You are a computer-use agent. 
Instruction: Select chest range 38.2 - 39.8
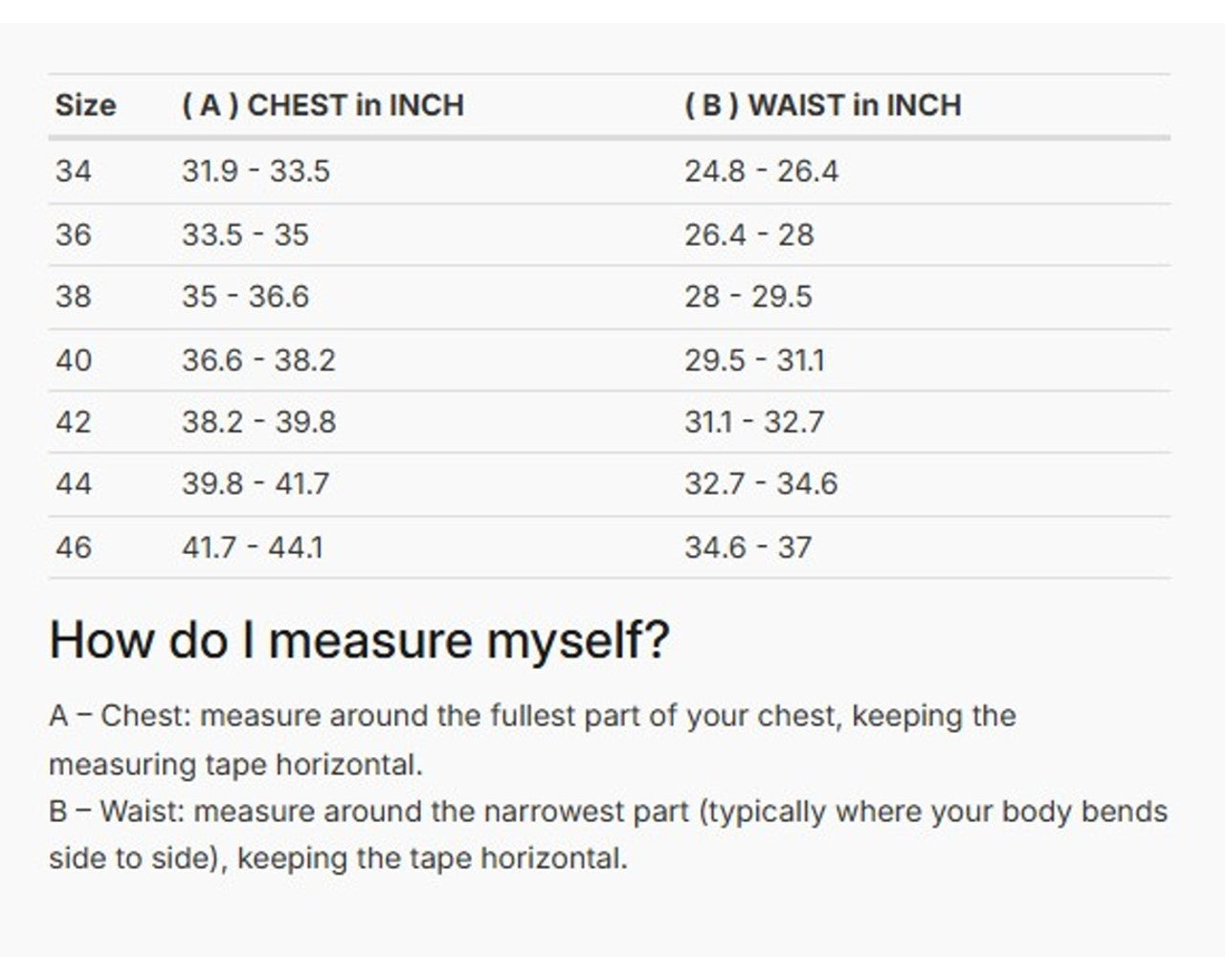[258, 422]
